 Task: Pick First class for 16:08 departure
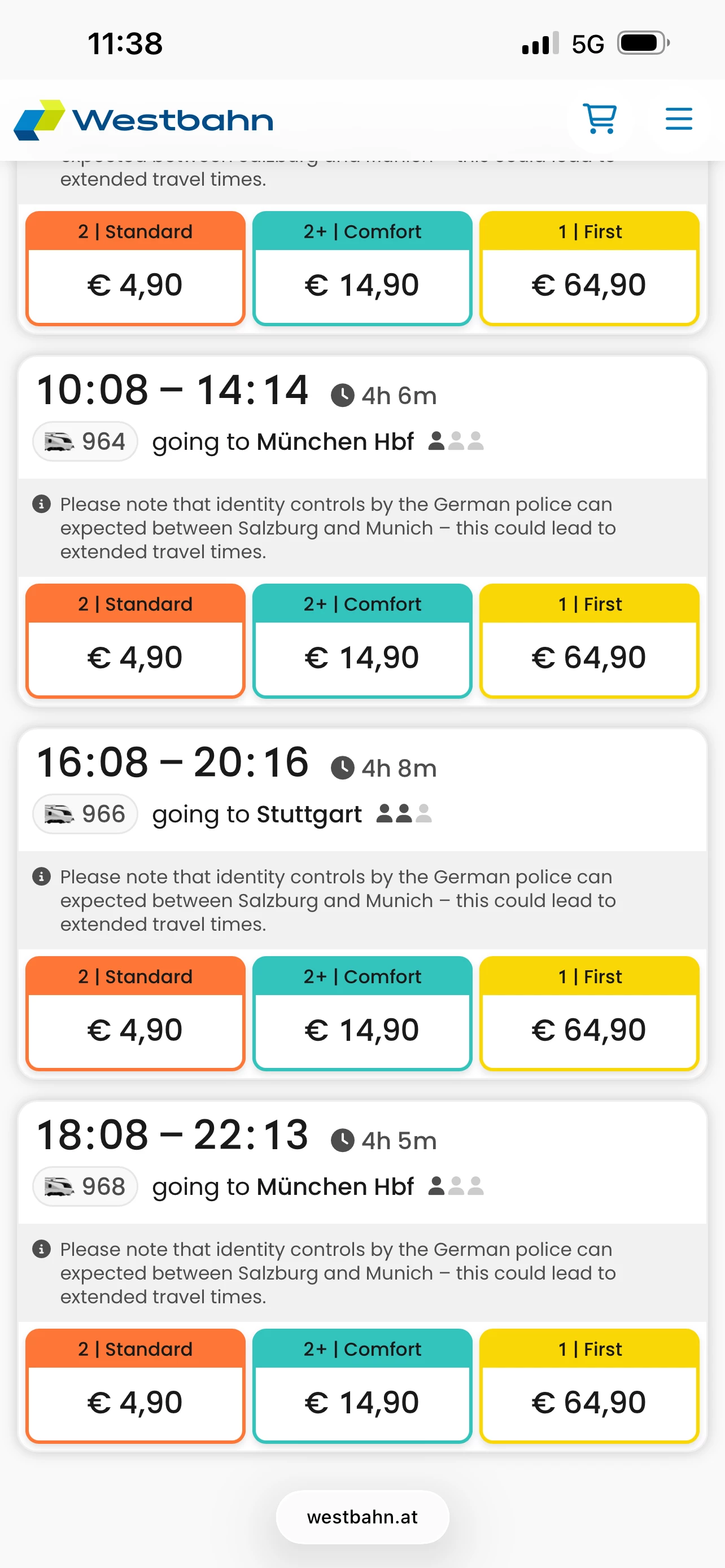589,1013
